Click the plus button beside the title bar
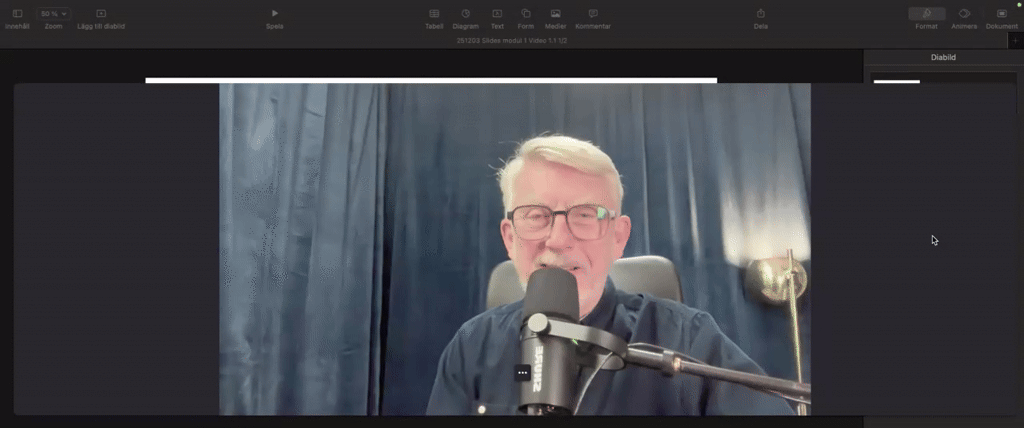The height and width of the screenshot is (428, 1024). click(1015, 41)
